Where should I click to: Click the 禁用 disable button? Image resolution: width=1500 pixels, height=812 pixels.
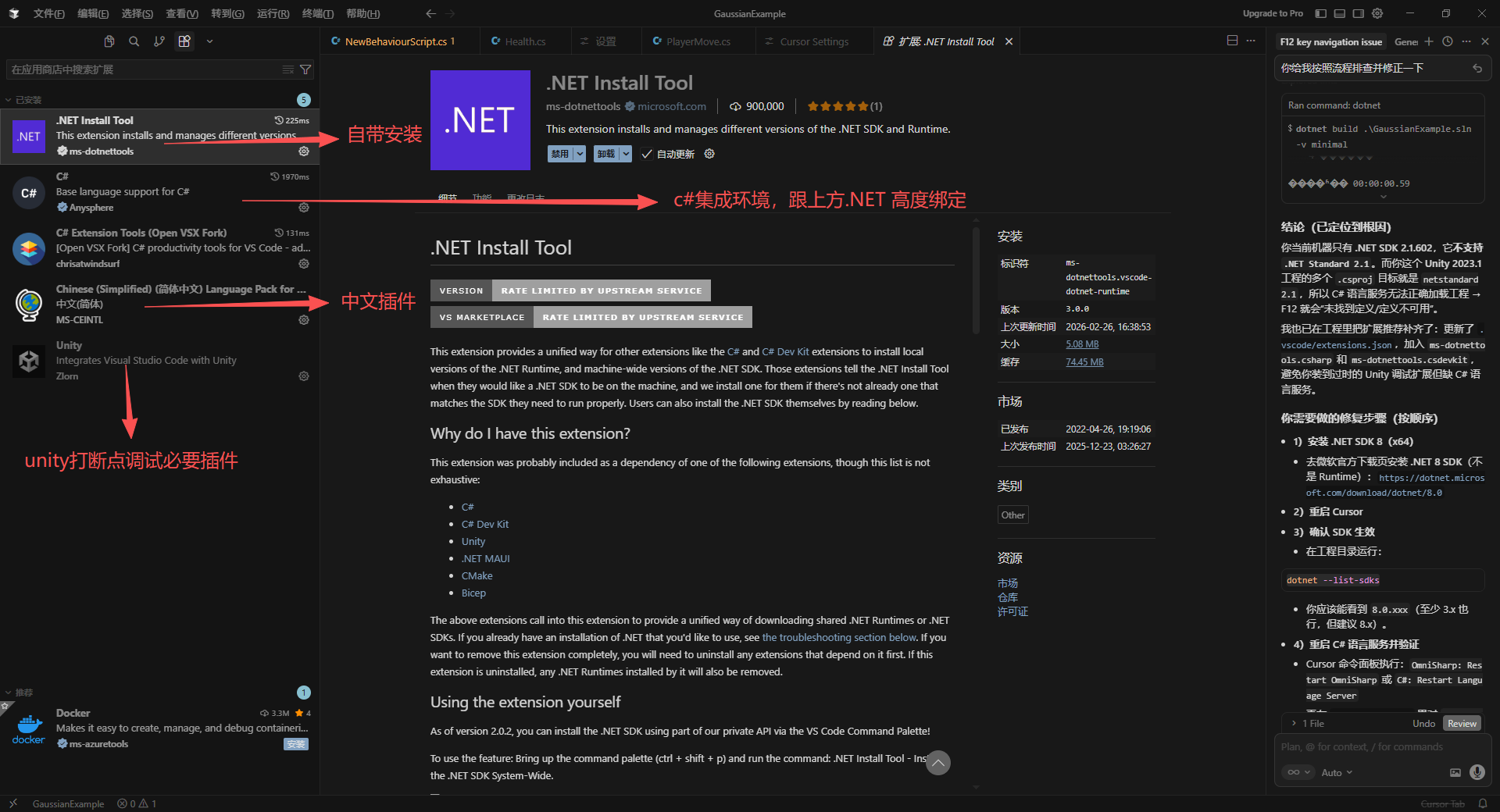[560, 154]
